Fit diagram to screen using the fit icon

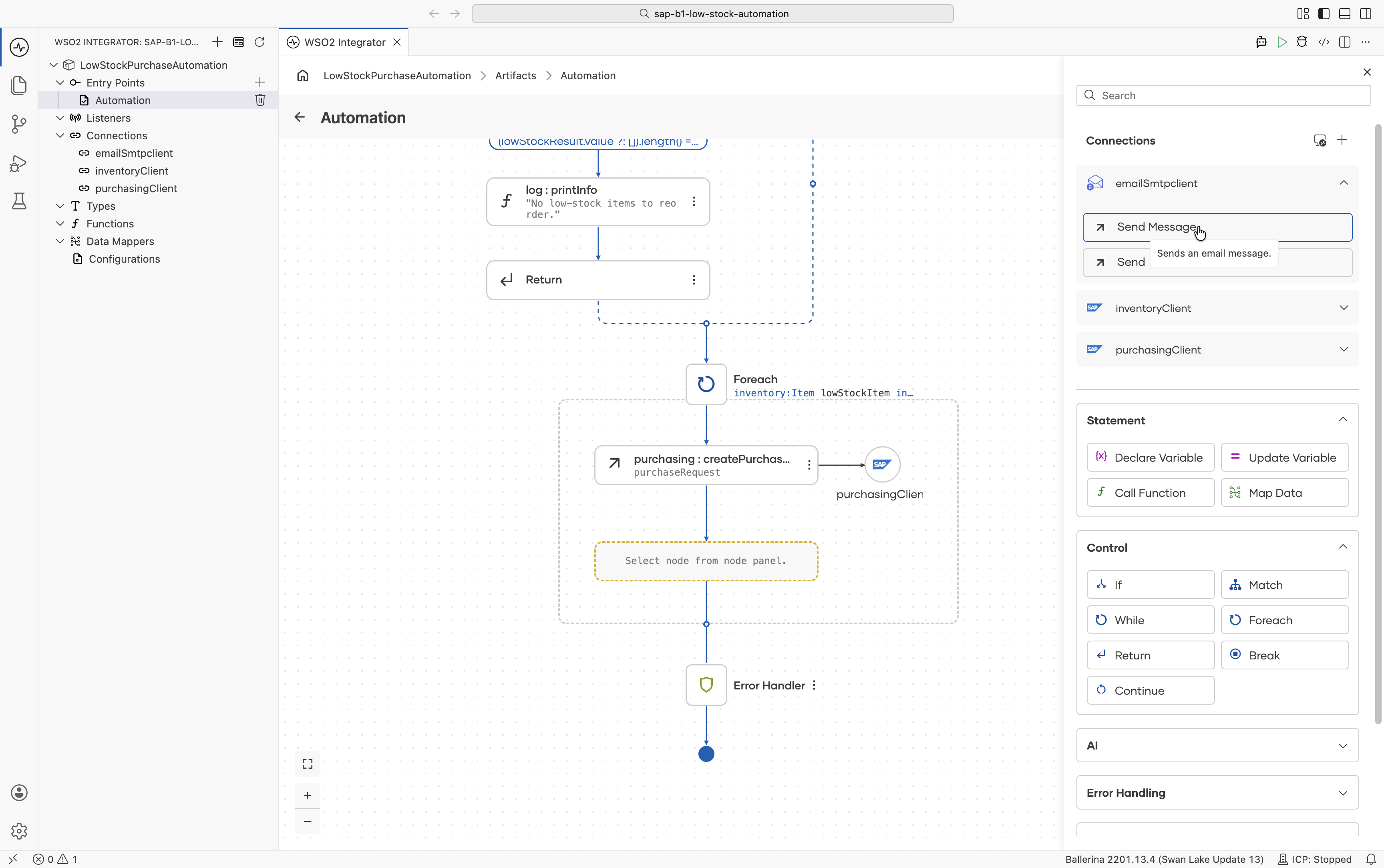[x=308, y=764]
